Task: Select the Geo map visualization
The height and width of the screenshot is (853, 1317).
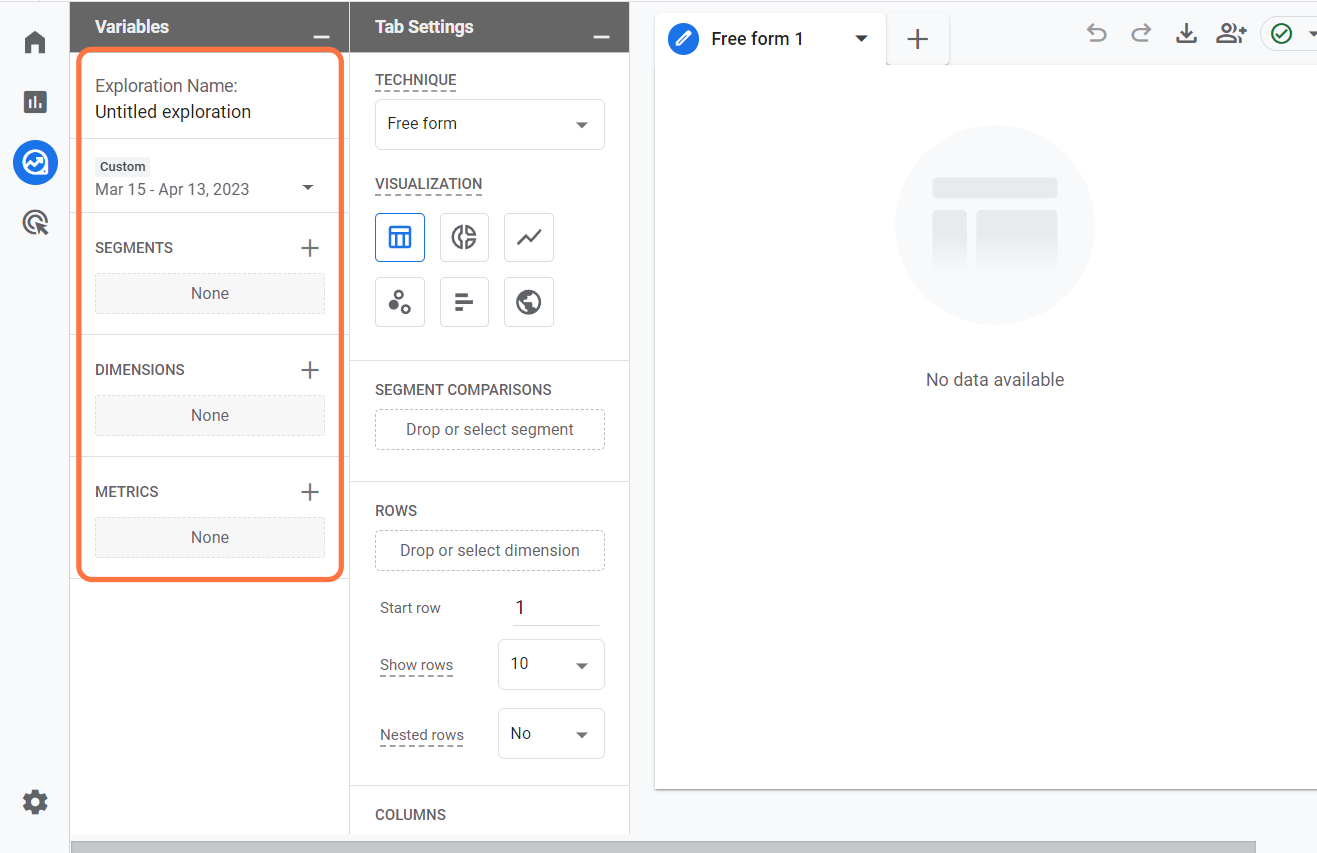Action: click(x=529, y=302)
